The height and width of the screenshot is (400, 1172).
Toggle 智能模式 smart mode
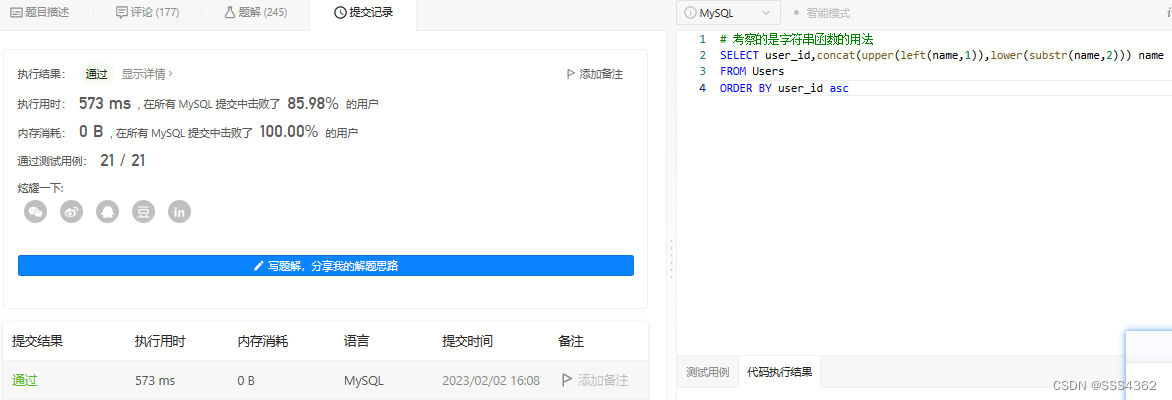point(821,13)
